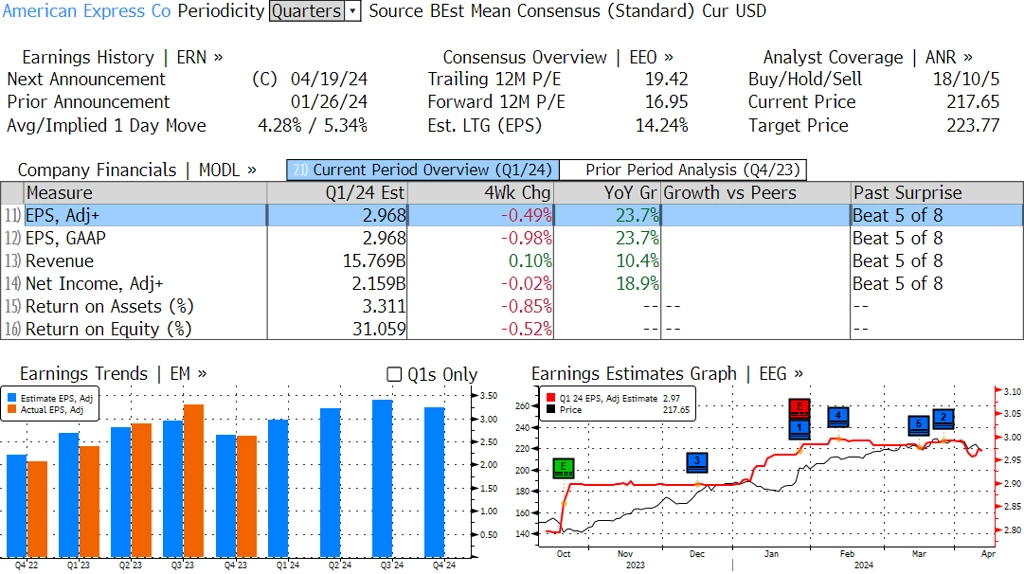Click the Current Price value 217.65
Screen dimensions: 1024x574
pyautogui.click(x=973, y=103)
